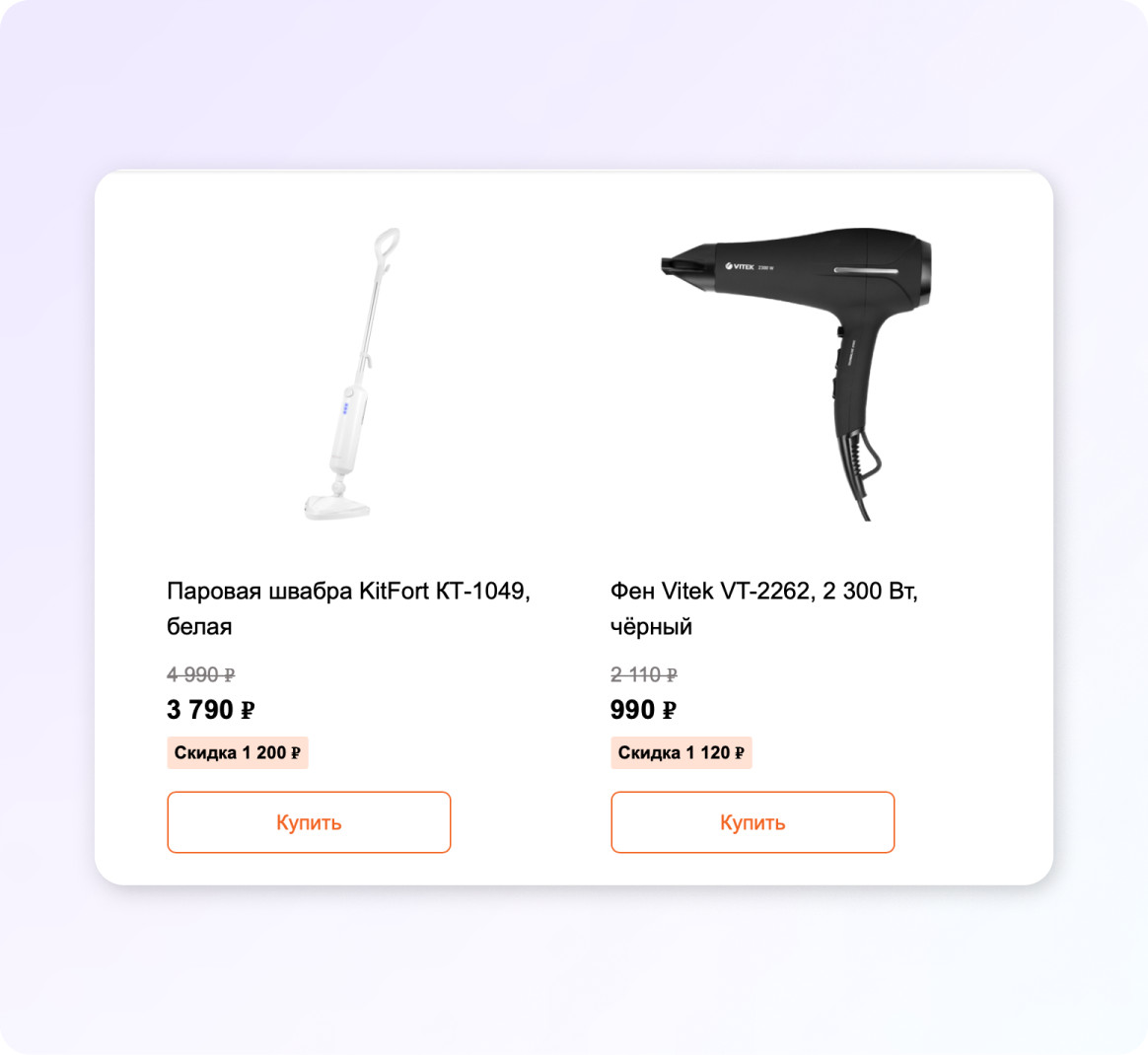The image size is (1148, 1055).
Task: Click the silver stripe on the dryer body
Action: click(866, 271)
